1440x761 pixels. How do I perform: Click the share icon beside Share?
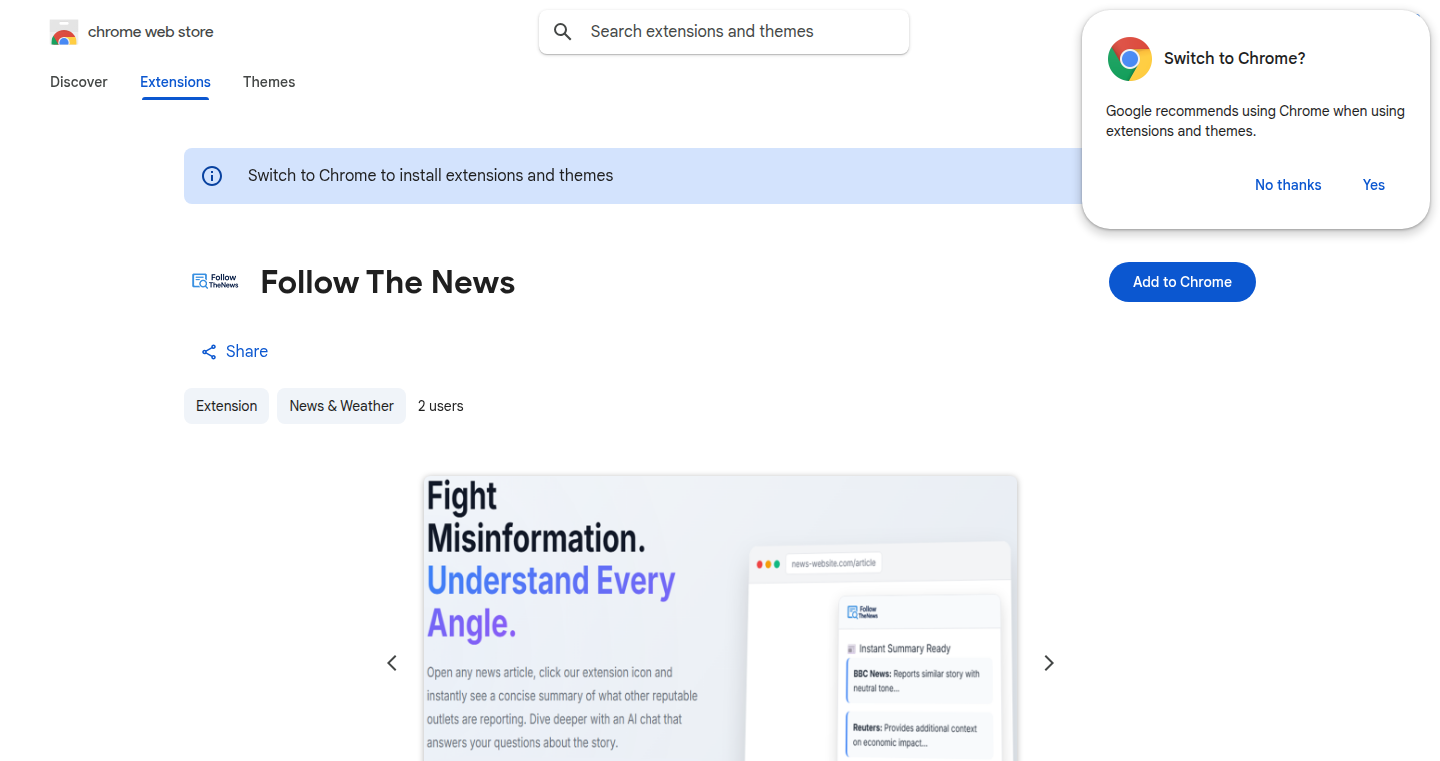point(209,352)
